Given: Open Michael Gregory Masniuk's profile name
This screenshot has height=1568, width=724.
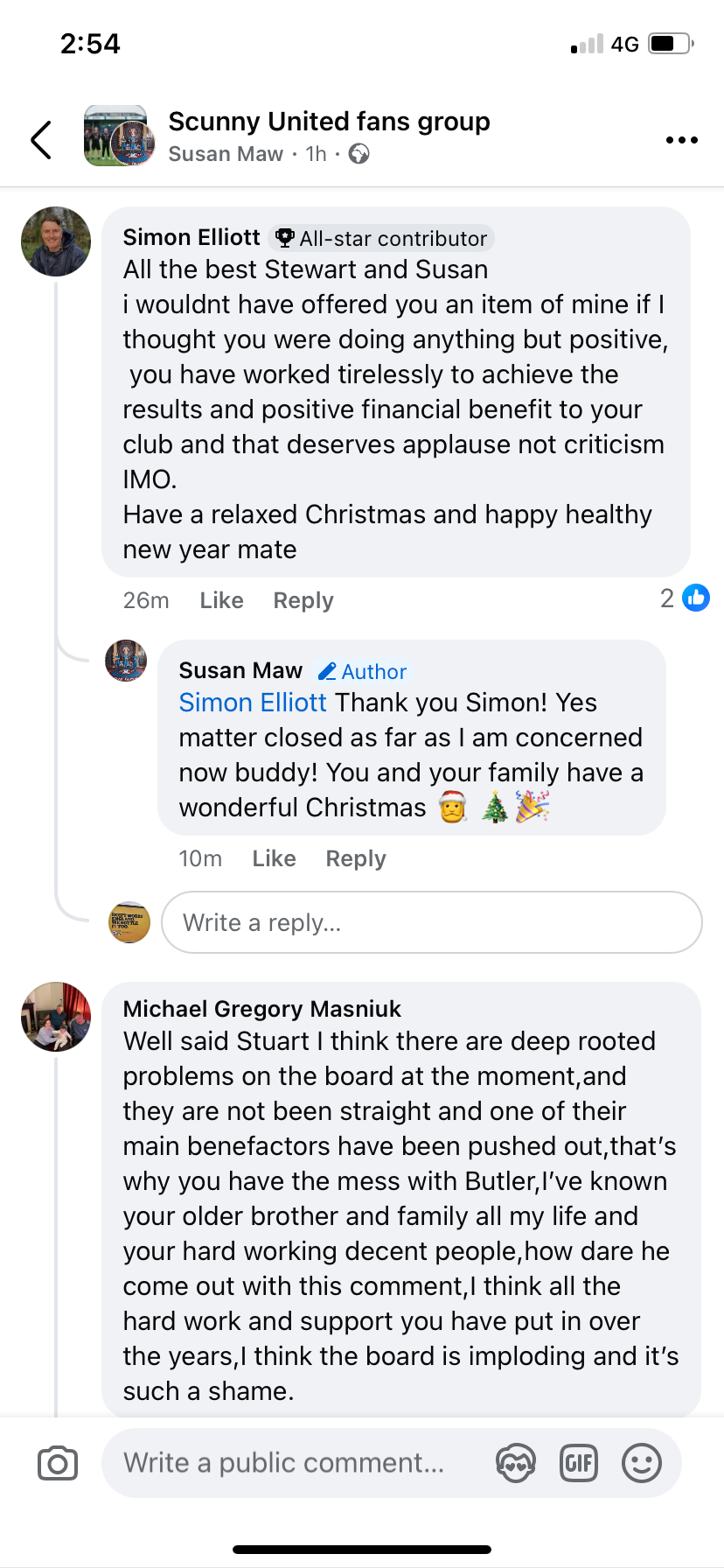Looking at the screenshot, I should pos(261,1009).
